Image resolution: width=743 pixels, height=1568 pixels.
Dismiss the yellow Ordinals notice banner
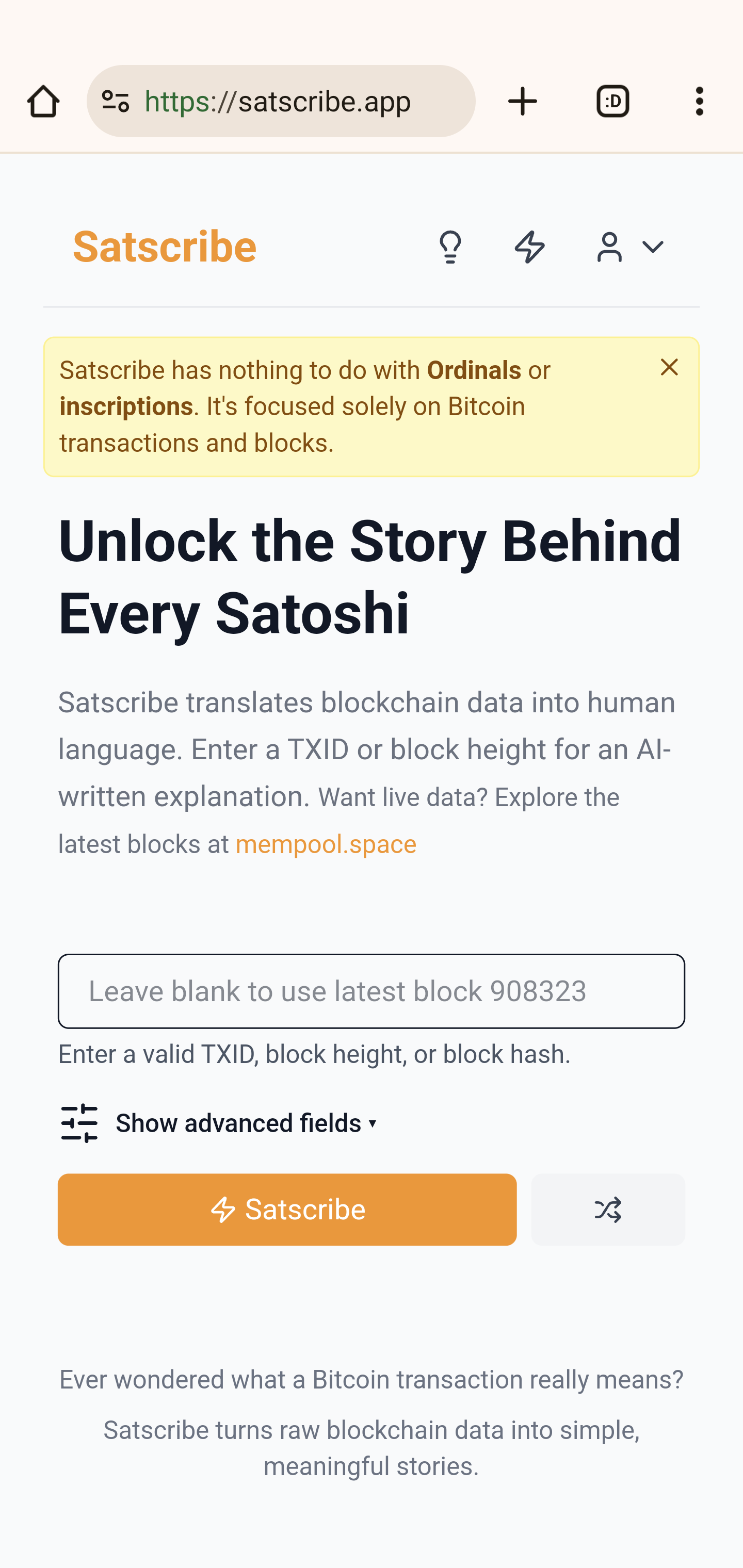tap(669, 367)
